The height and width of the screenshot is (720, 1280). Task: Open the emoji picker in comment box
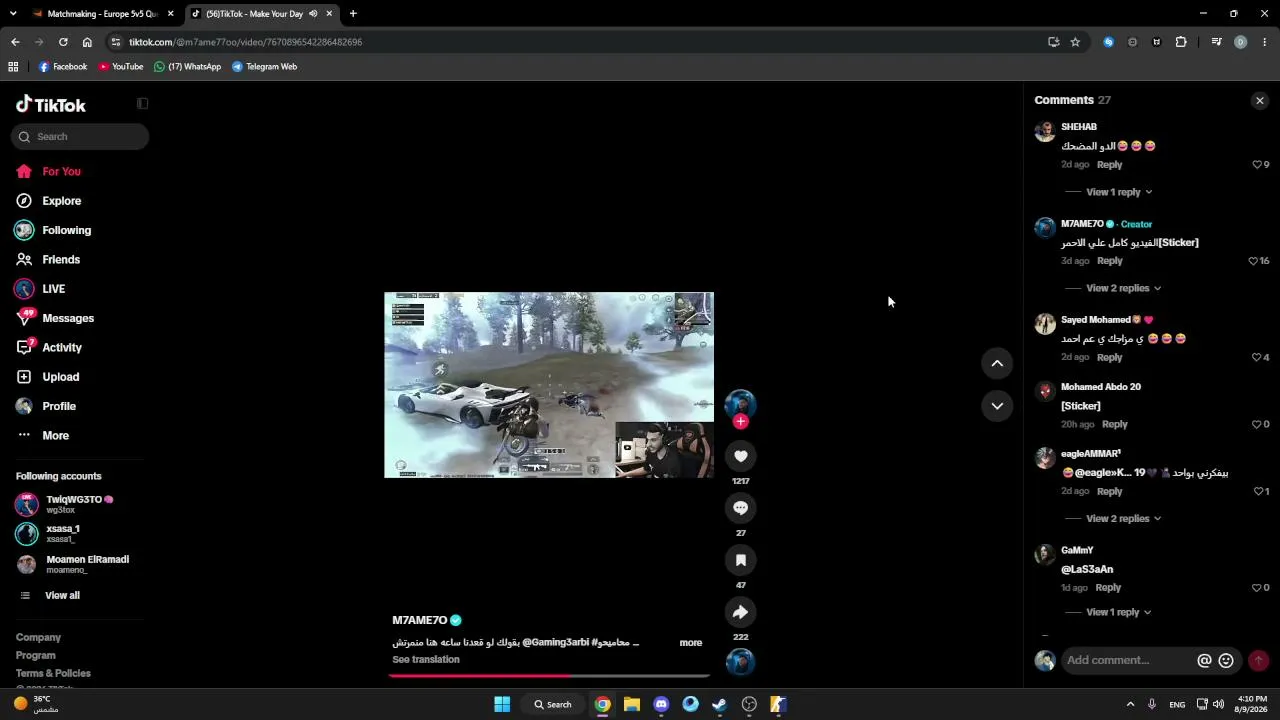[1226, 660]
